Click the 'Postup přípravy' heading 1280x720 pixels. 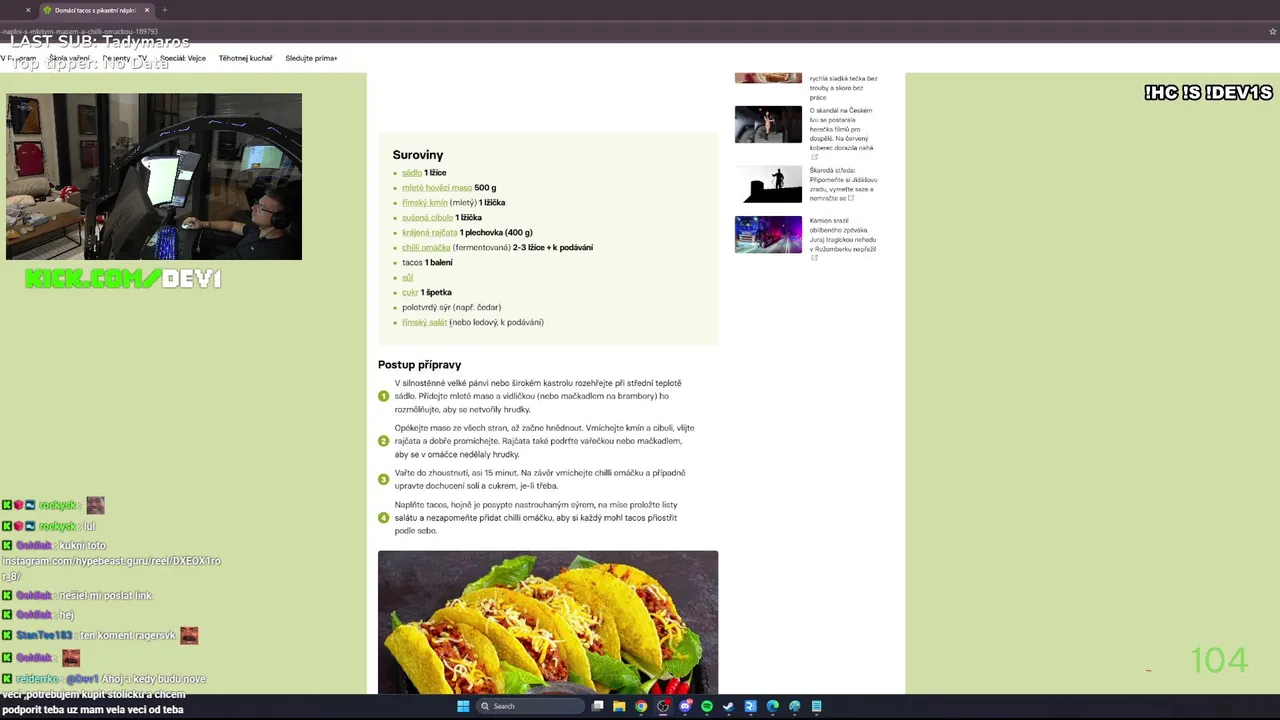pyautogui.click(x=419, y=365)
